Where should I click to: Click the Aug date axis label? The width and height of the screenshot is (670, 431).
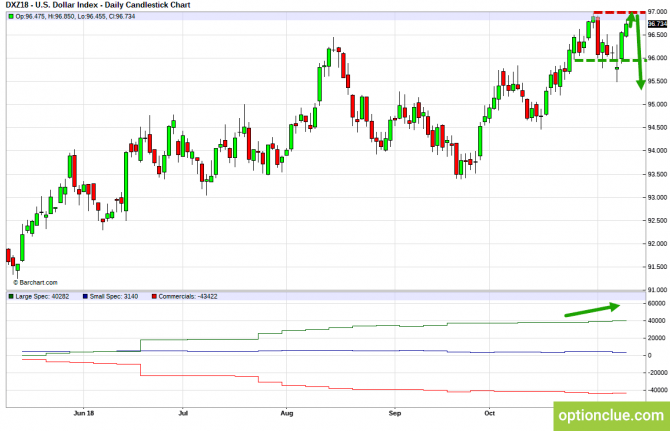[287, 413]
